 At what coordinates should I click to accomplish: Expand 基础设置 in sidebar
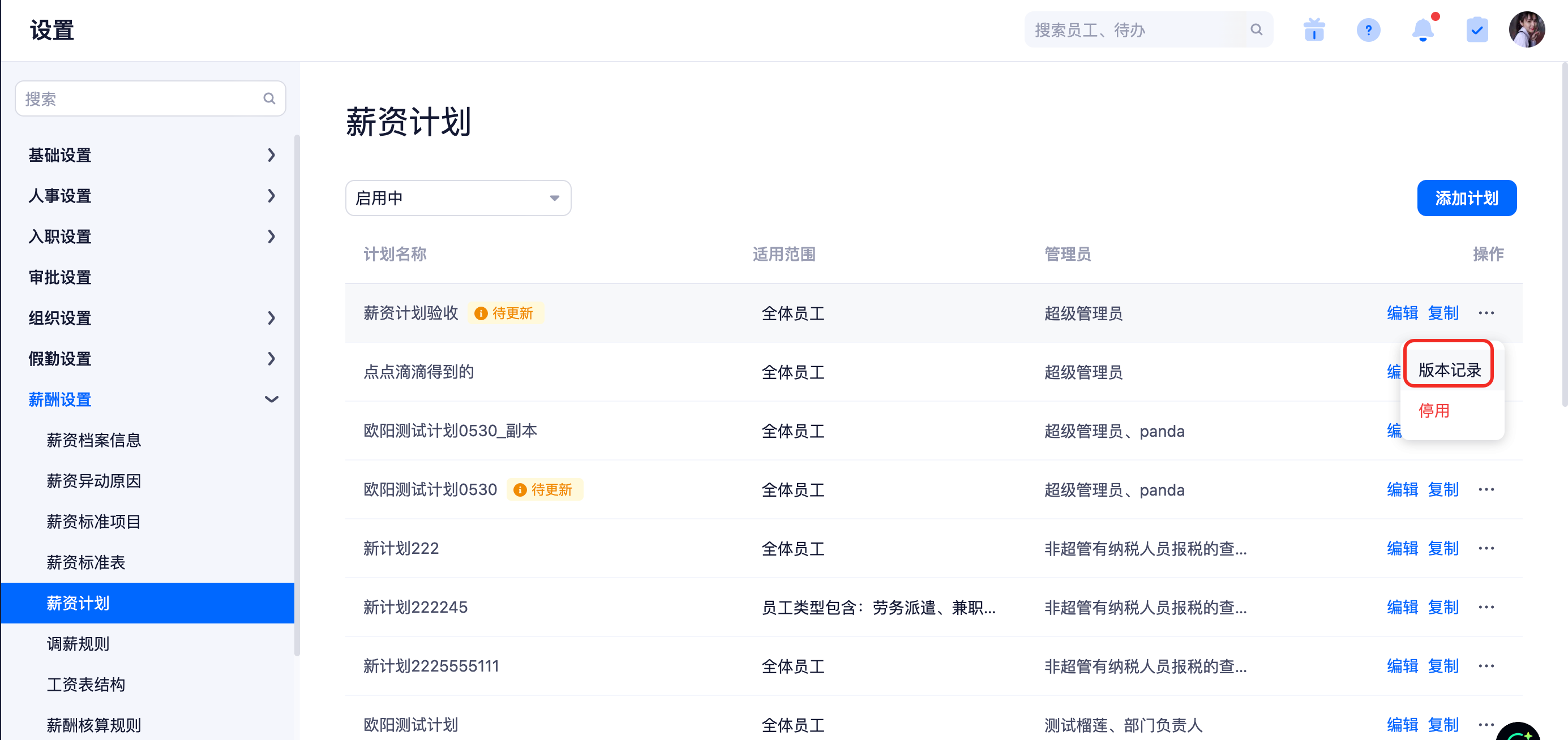(150, 155)
